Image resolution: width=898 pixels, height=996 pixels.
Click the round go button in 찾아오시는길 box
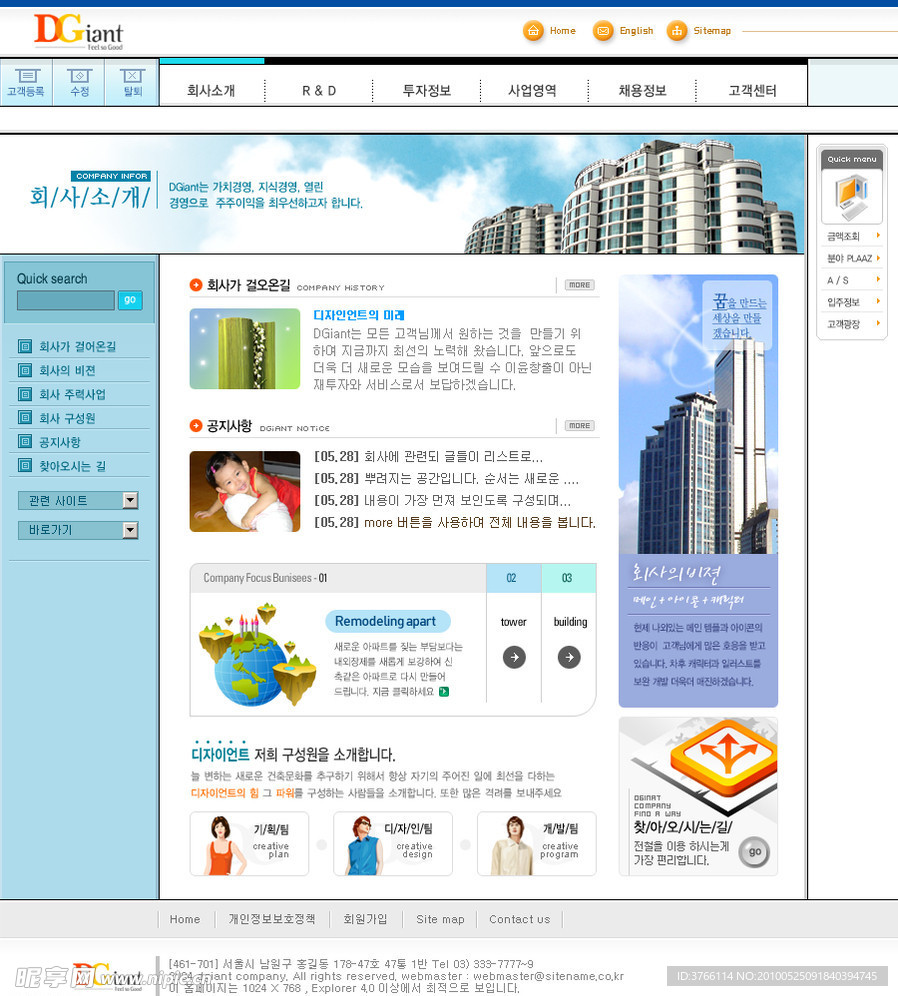(754, 852)
